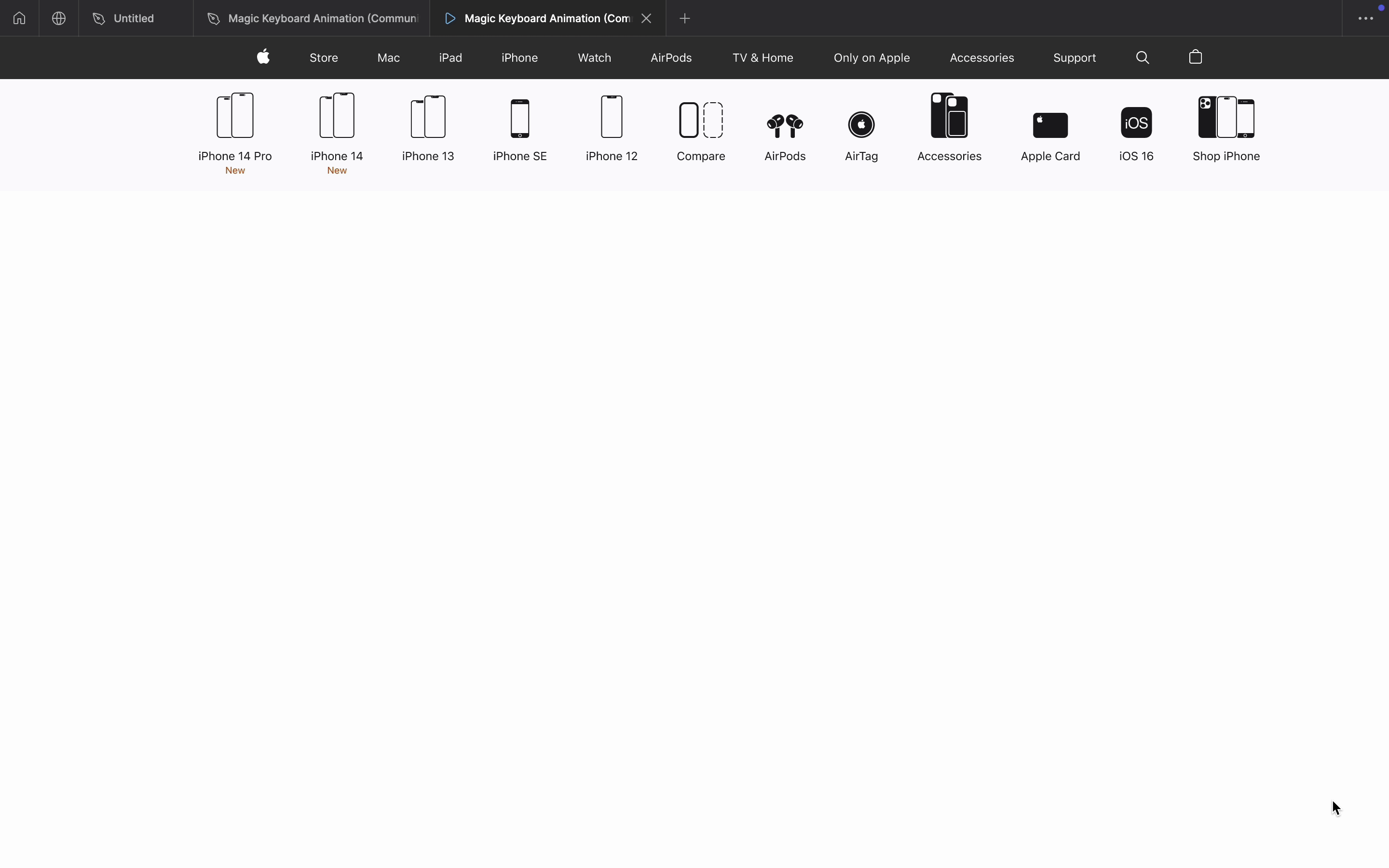This screenshot has width=1389, height=868.
Task: Open TV & Home menu item
Action: click(x=763, y=58)
